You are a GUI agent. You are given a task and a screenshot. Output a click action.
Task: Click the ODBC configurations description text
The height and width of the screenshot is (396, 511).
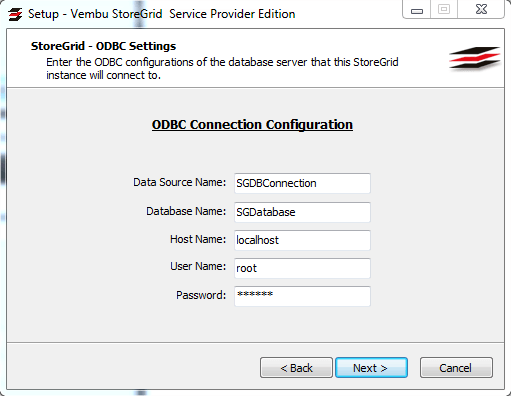tap(222, 69)
